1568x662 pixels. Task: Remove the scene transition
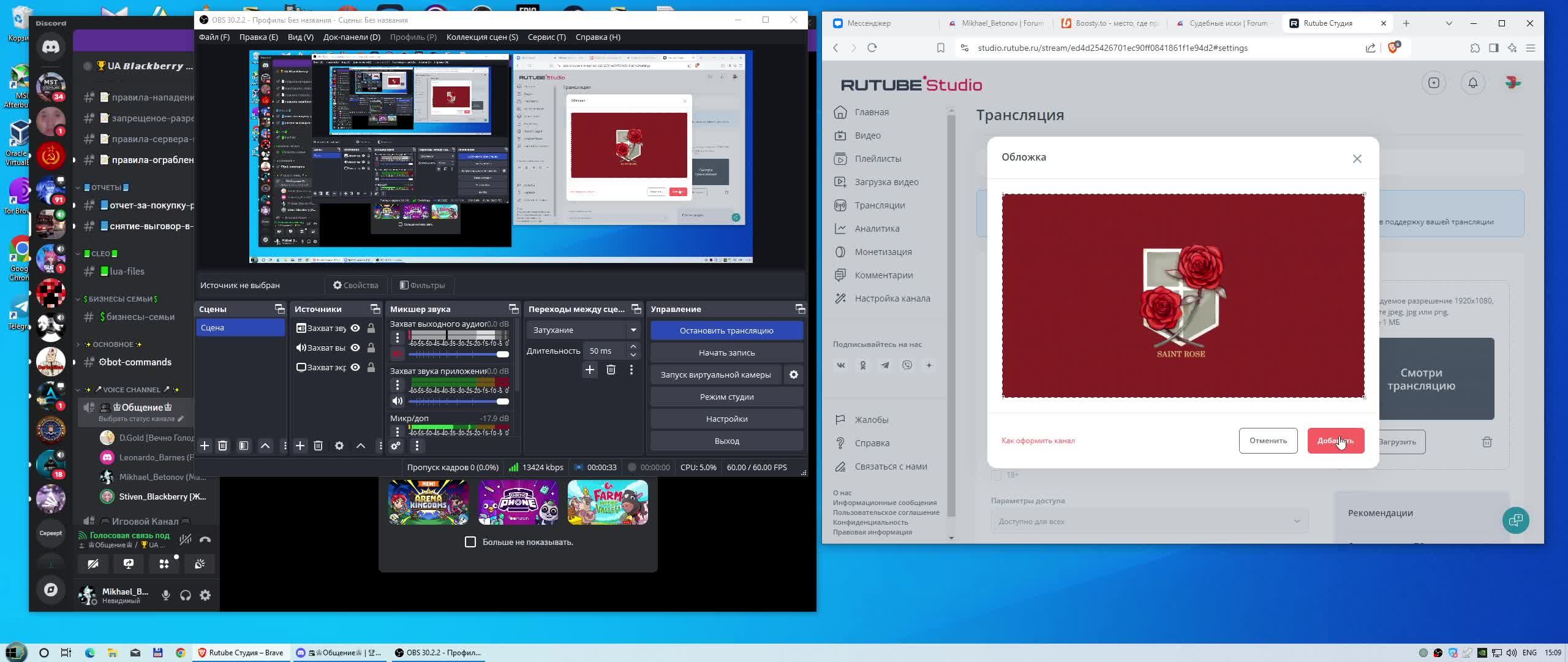point(611,370)
